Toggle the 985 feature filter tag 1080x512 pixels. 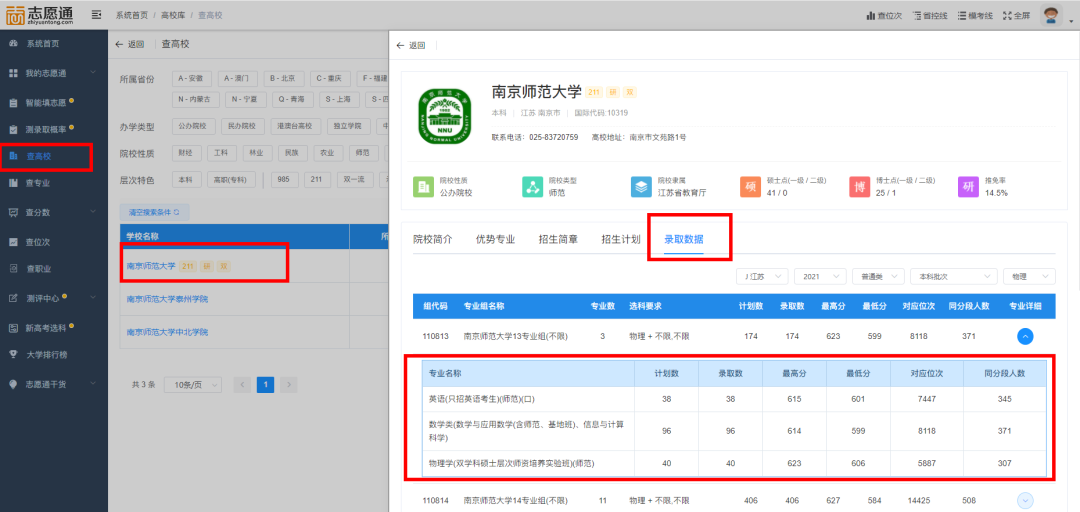pyautogui.click(x=284, y=180)
